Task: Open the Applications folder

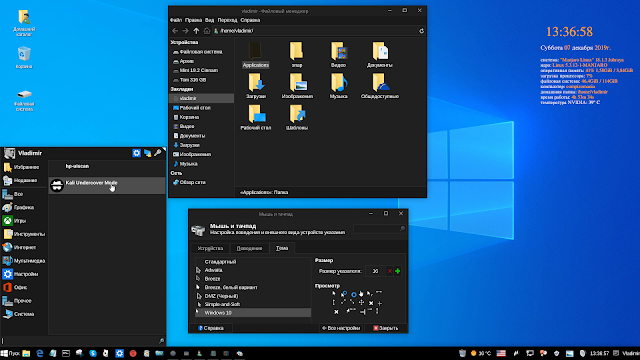Action: [256, 55]
